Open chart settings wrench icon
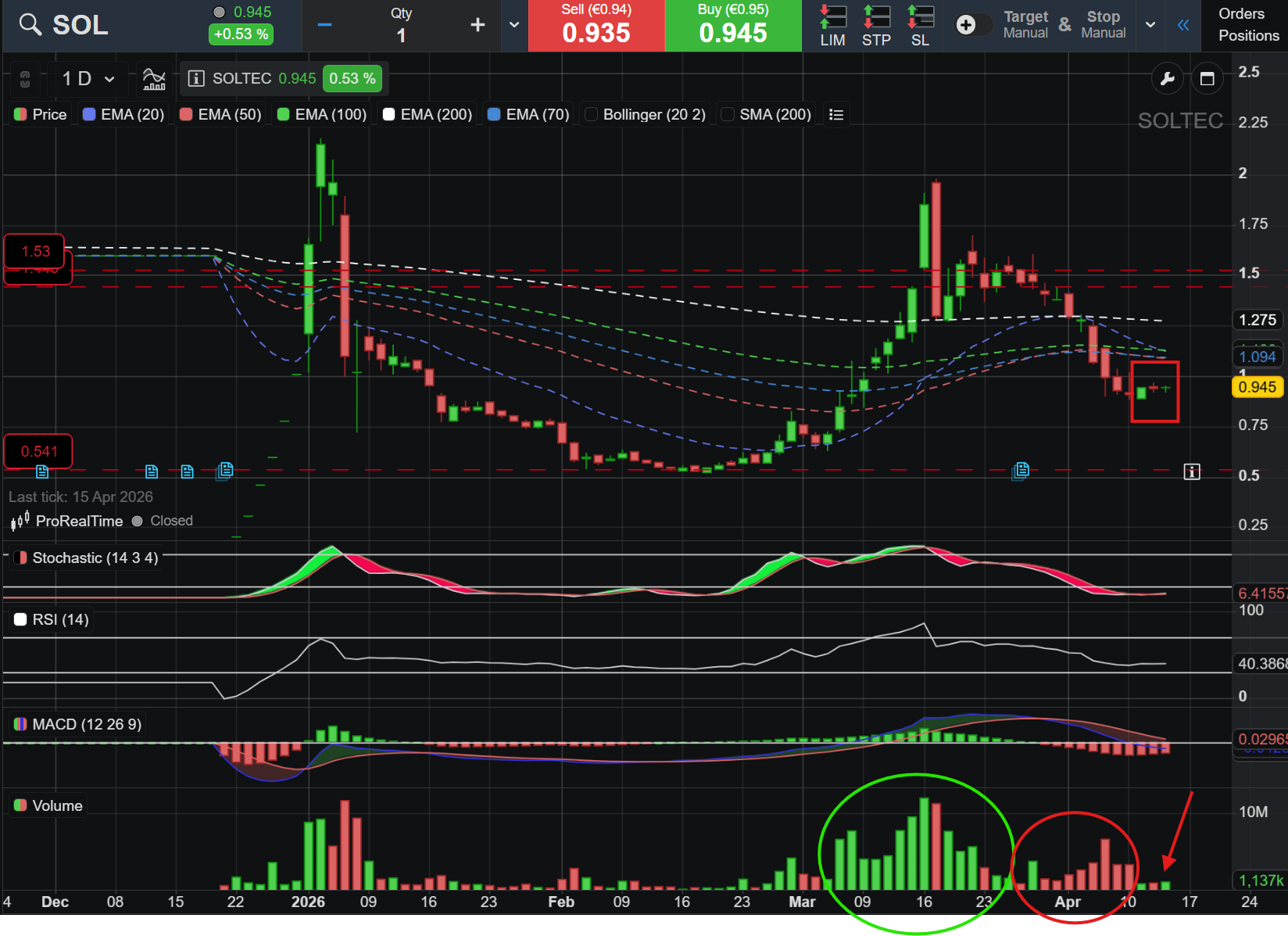The image size is (1288, 936). pos(1168,78)
